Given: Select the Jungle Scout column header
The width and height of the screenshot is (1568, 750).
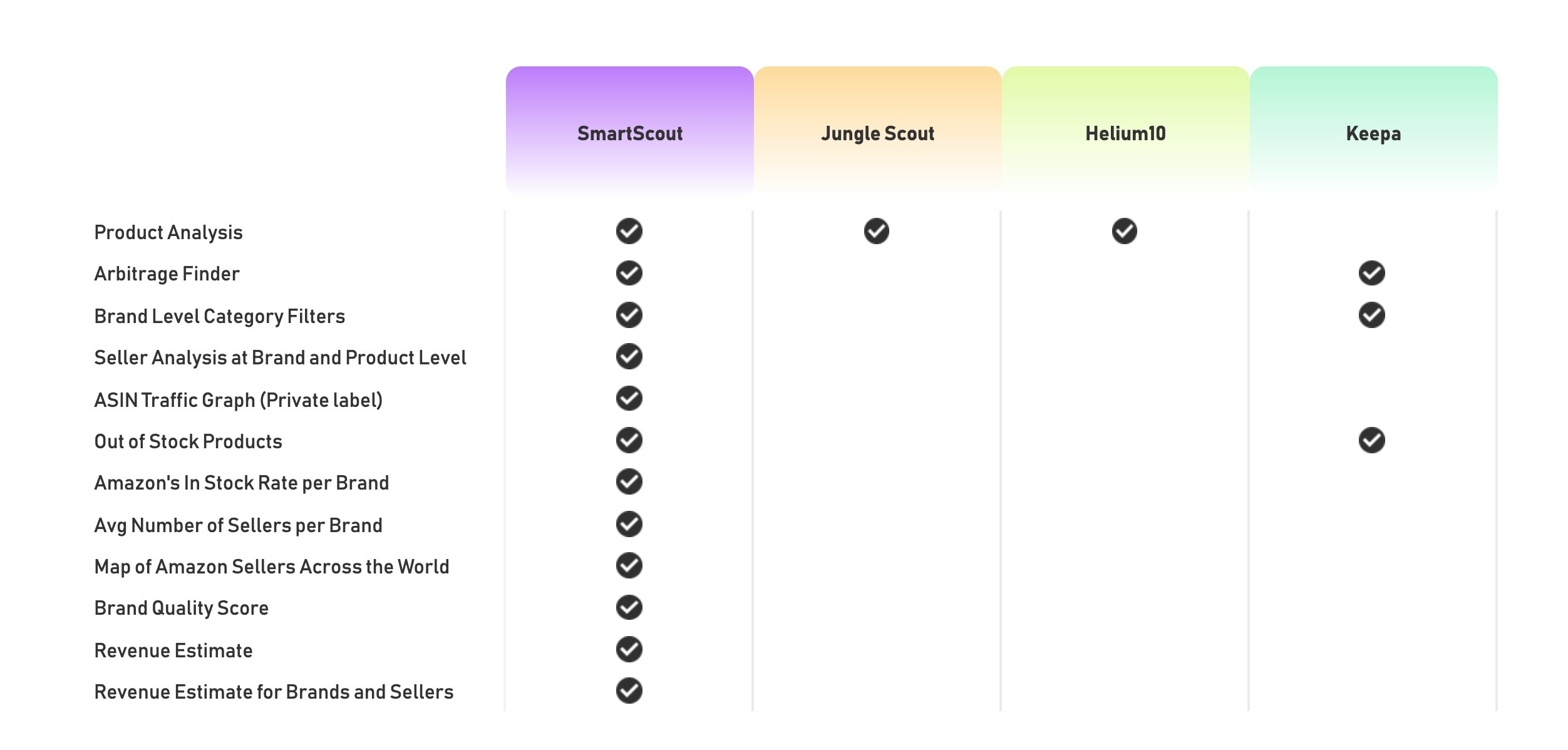Looking at the screenshot, I should [x=877, y=133].
